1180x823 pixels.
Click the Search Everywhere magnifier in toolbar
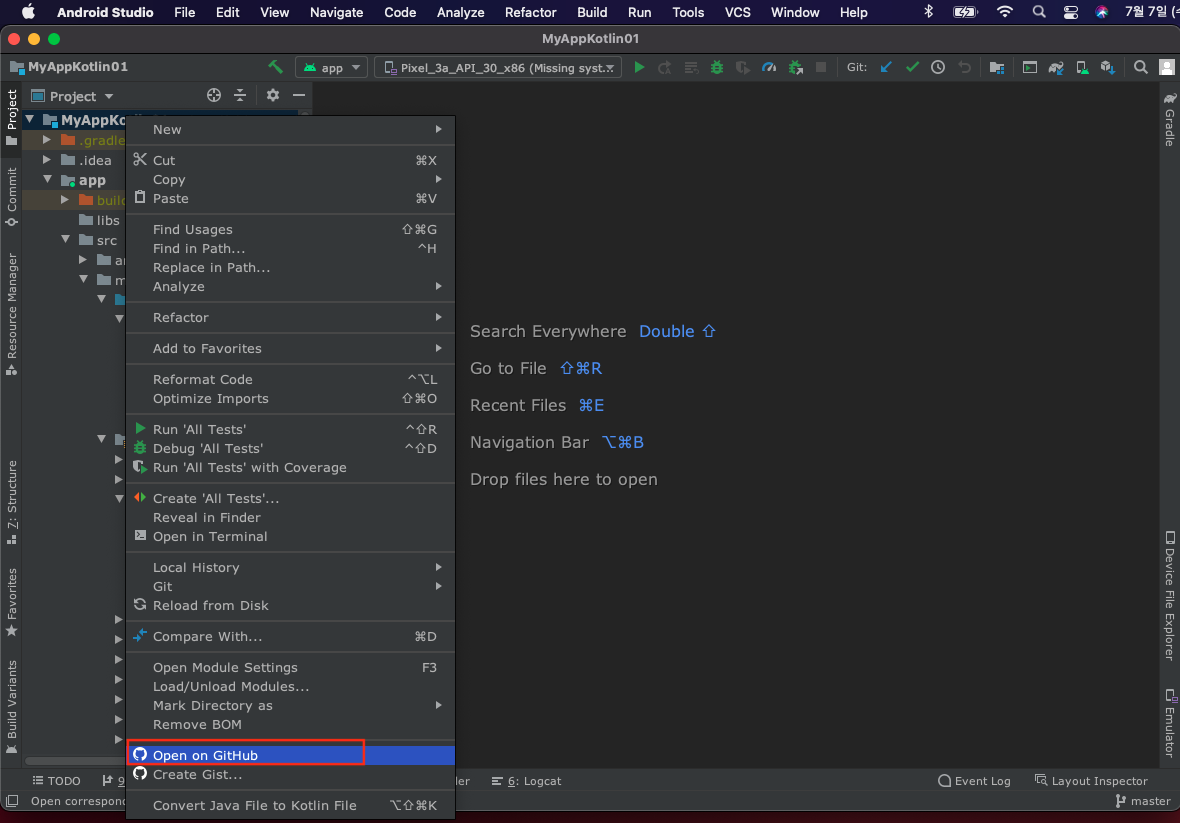coord(1140,67)
